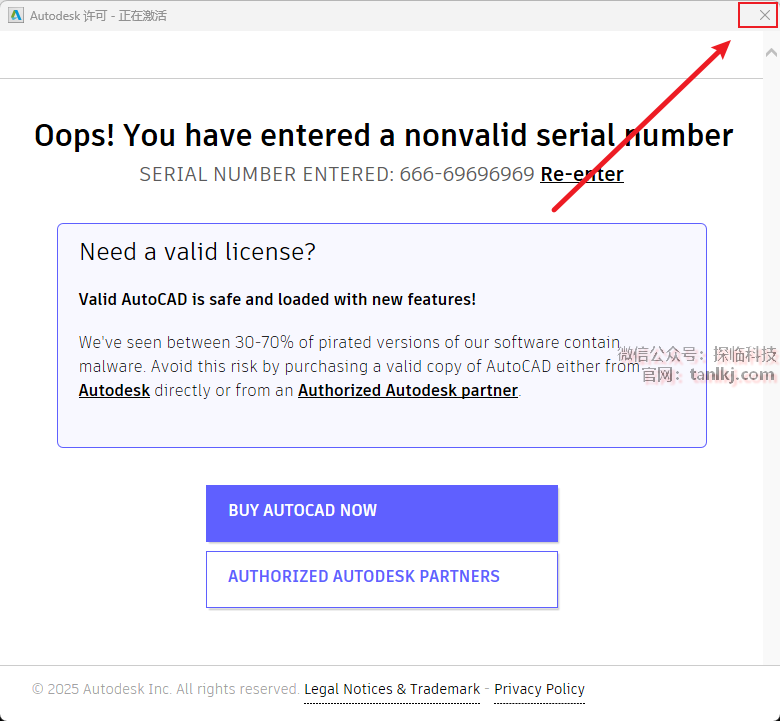Select the AUTHORIZED AUTODESK PARTNERS button
The height and width of the screenshot is (721, 780).
pos(381,578)
